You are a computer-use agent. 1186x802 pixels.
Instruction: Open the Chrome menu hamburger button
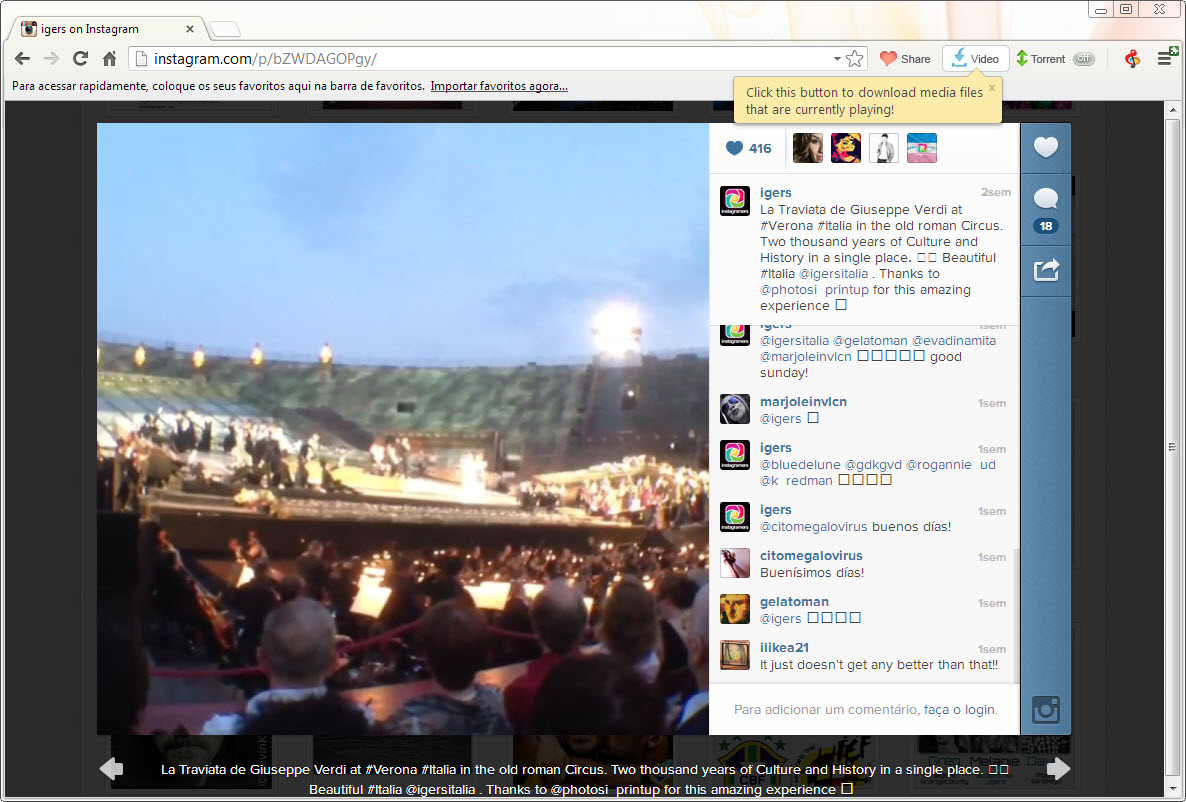coord(1165,59)
